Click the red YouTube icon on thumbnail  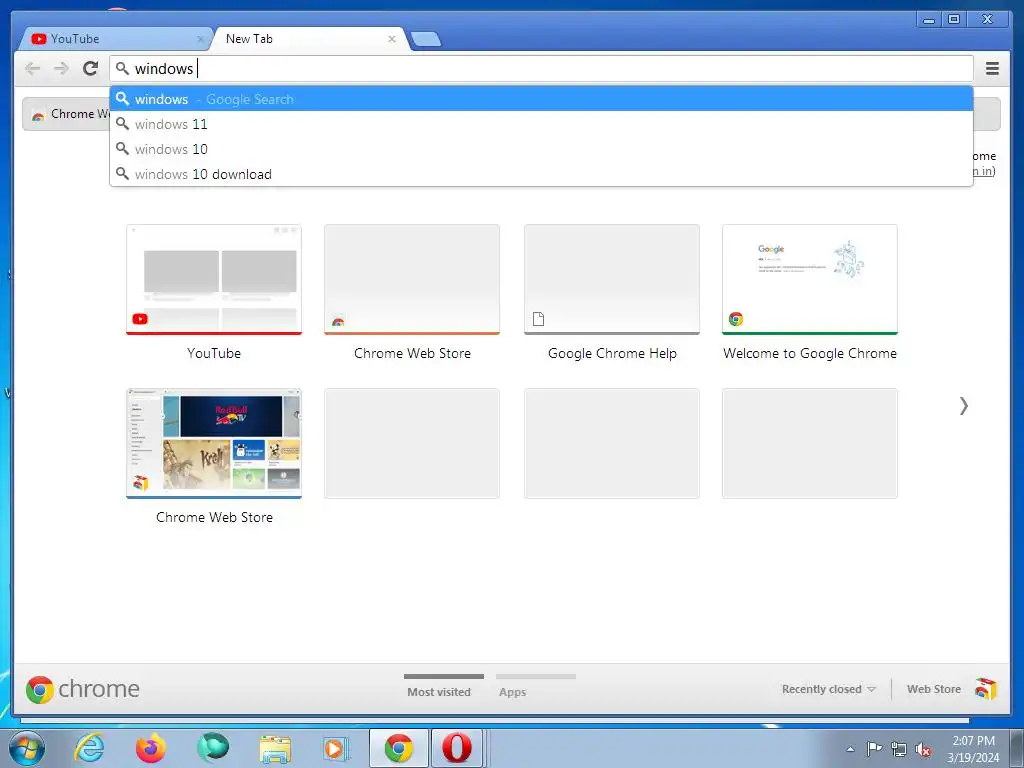[140, 319]
